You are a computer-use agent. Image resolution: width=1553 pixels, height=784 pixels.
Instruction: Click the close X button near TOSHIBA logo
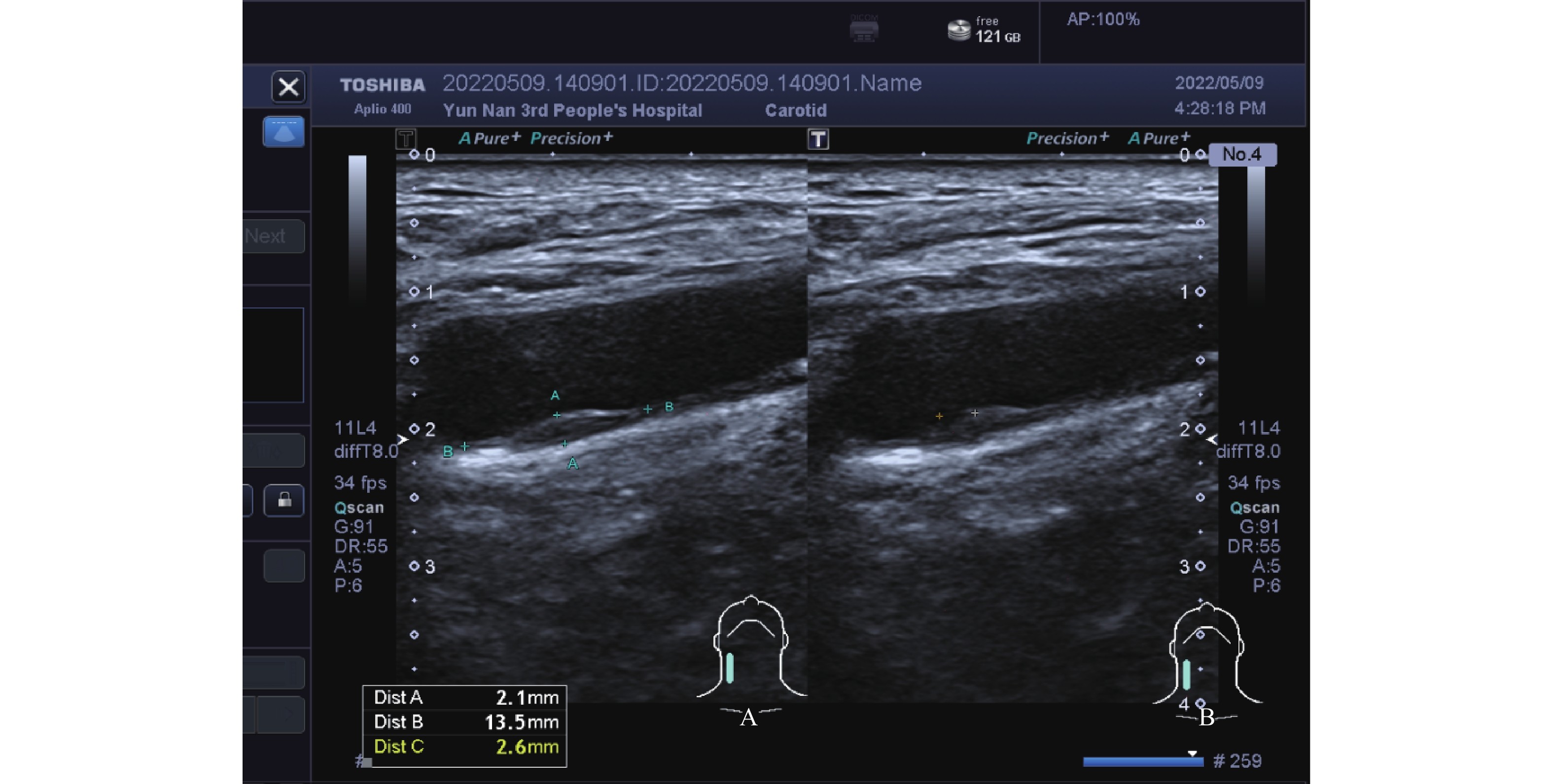click(288, 87)
